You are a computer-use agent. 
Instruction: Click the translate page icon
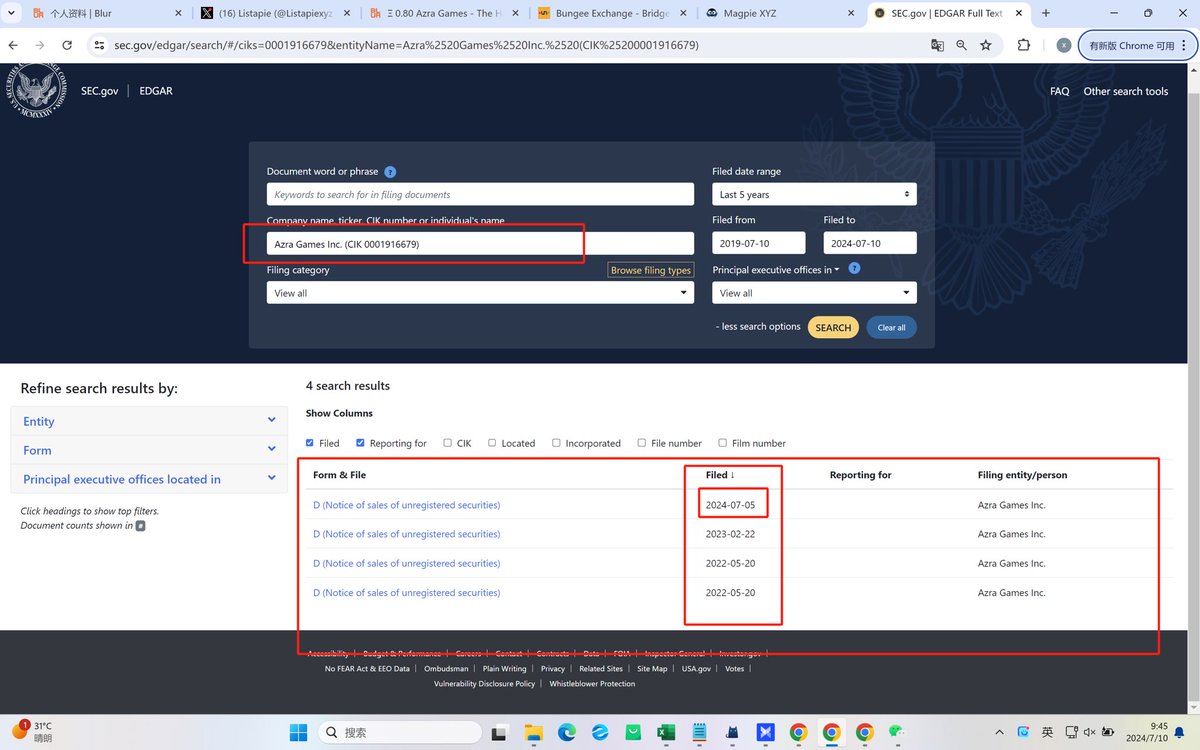[x=937, y=45]
